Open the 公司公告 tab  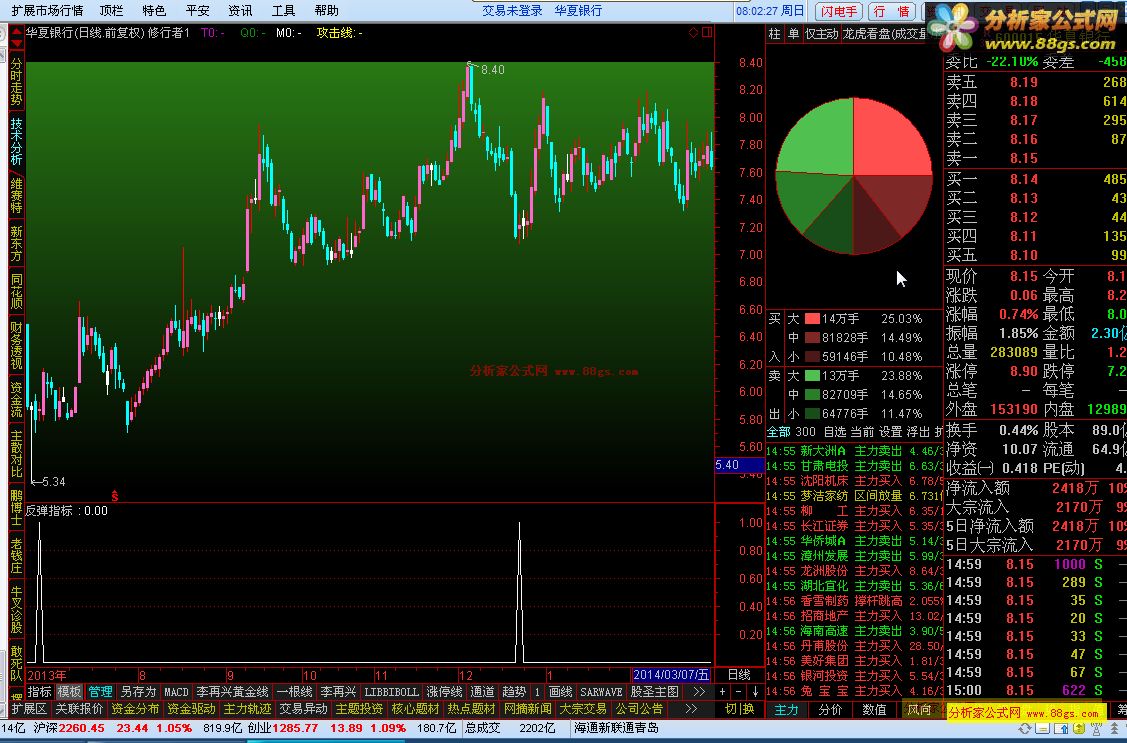[x=639, y=709]
